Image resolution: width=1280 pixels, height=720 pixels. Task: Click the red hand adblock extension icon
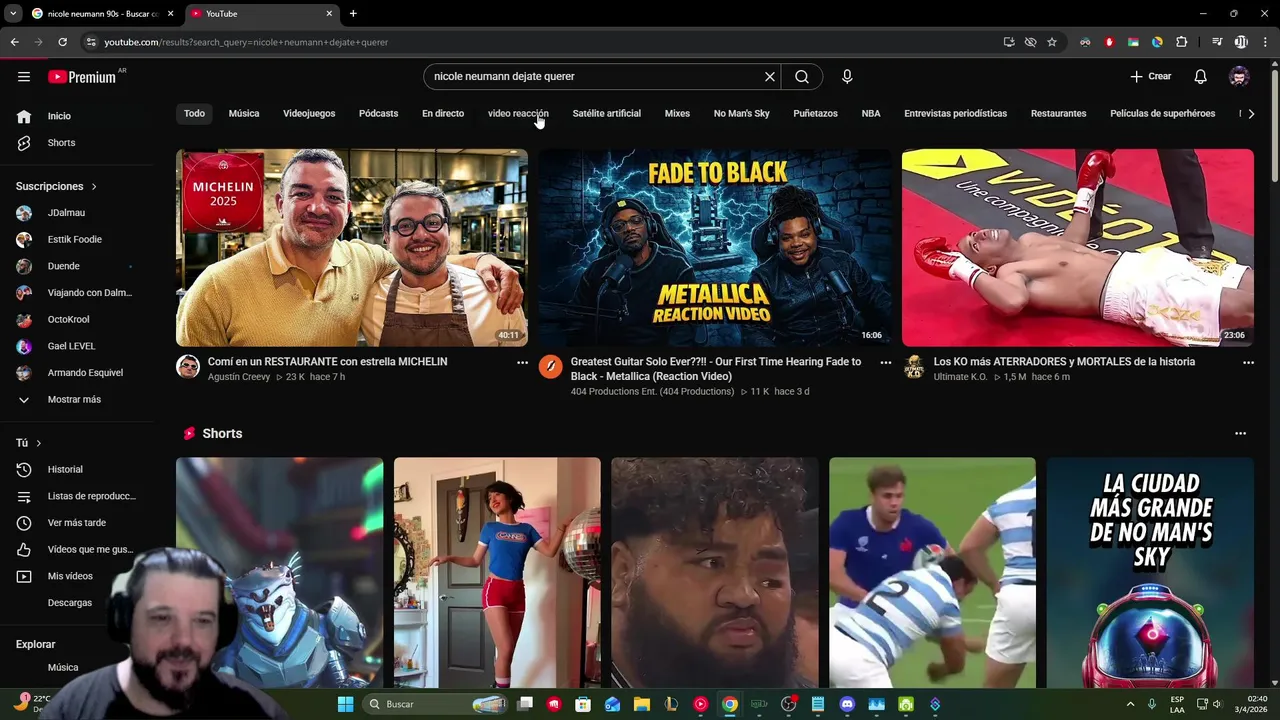click(1109, 42)
